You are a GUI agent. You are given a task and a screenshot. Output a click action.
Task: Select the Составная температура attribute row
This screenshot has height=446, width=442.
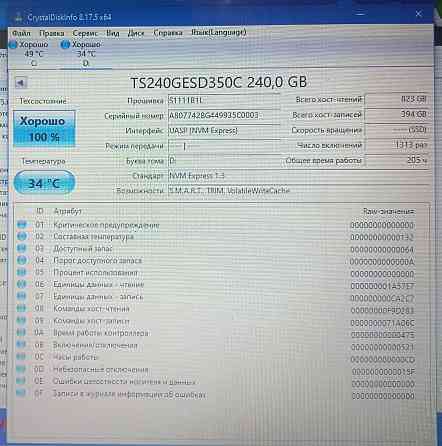point(215,237)
